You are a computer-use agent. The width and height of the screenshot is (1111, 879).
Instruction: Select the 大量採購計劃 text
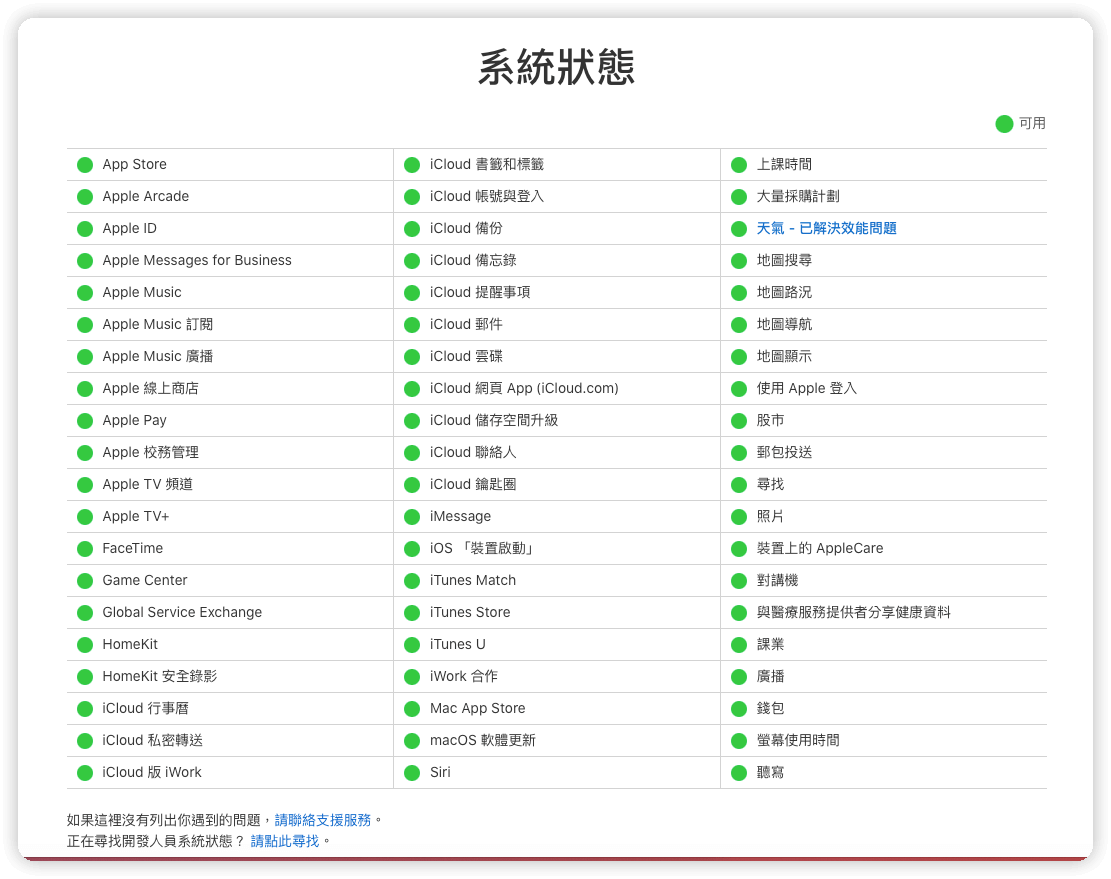[x=798, y=196]
